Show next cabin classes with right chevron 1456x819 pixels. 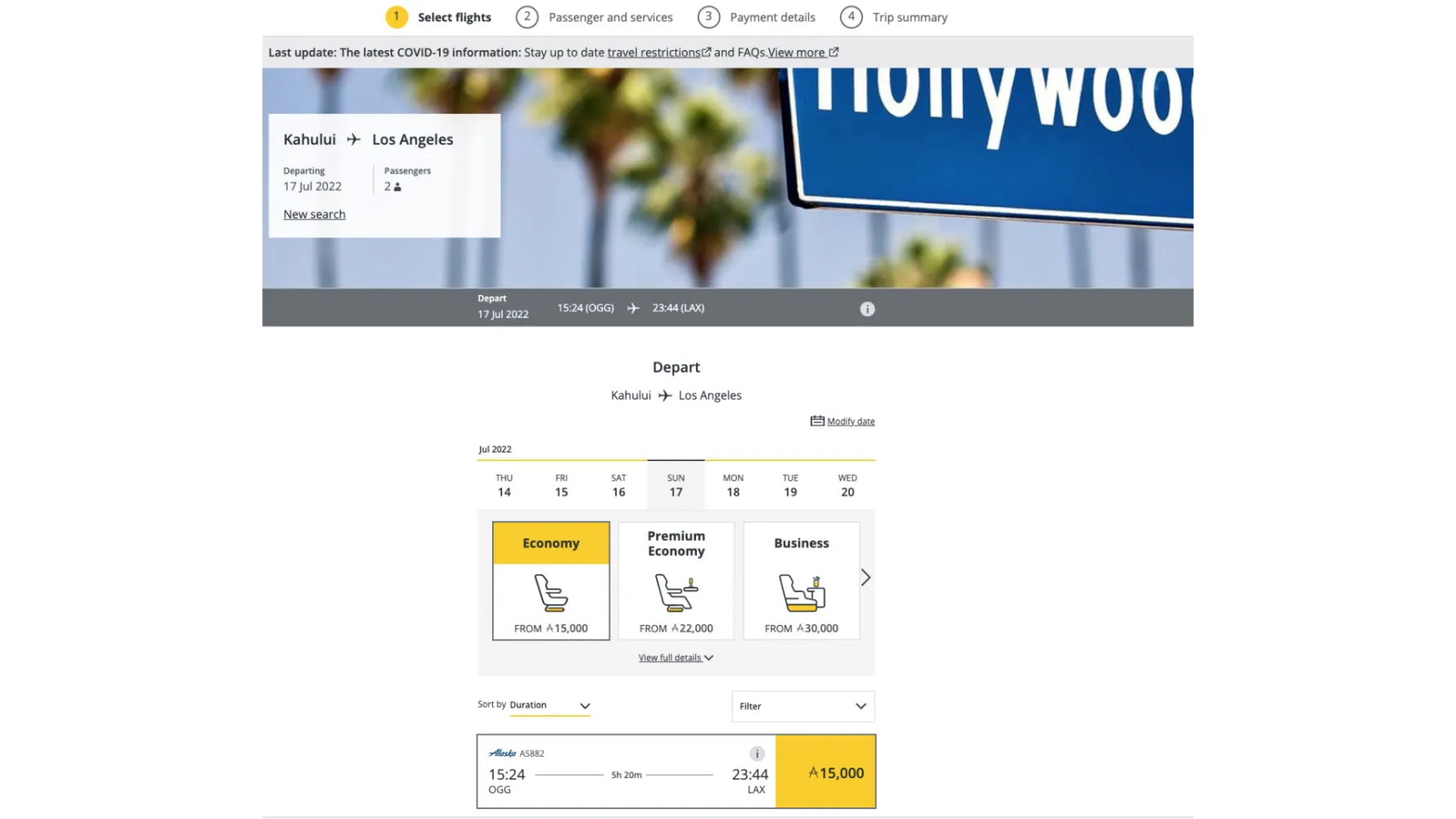pos(866,577)
